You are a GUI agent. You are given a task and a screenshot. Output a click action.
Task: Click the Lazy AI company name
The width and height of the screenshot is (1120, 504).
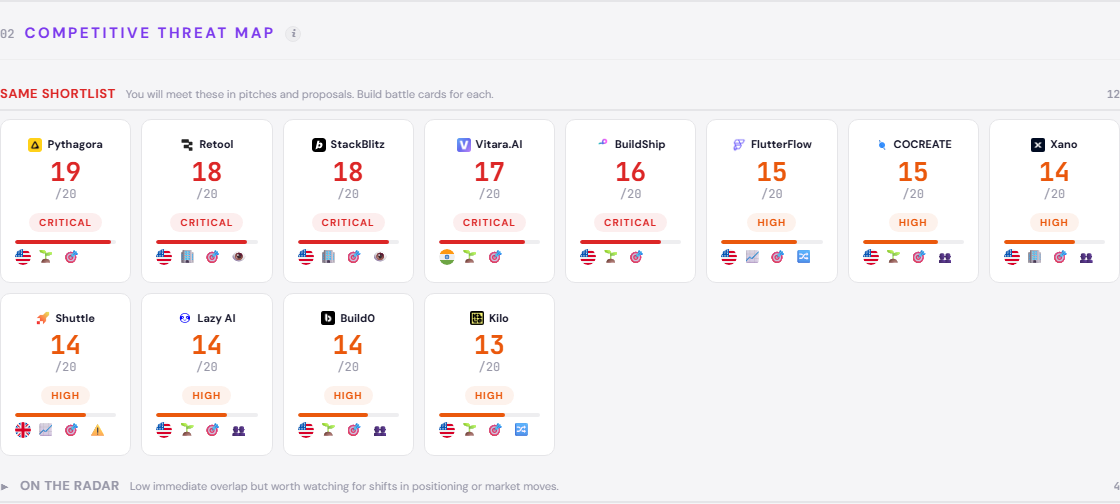click(216, 318)
